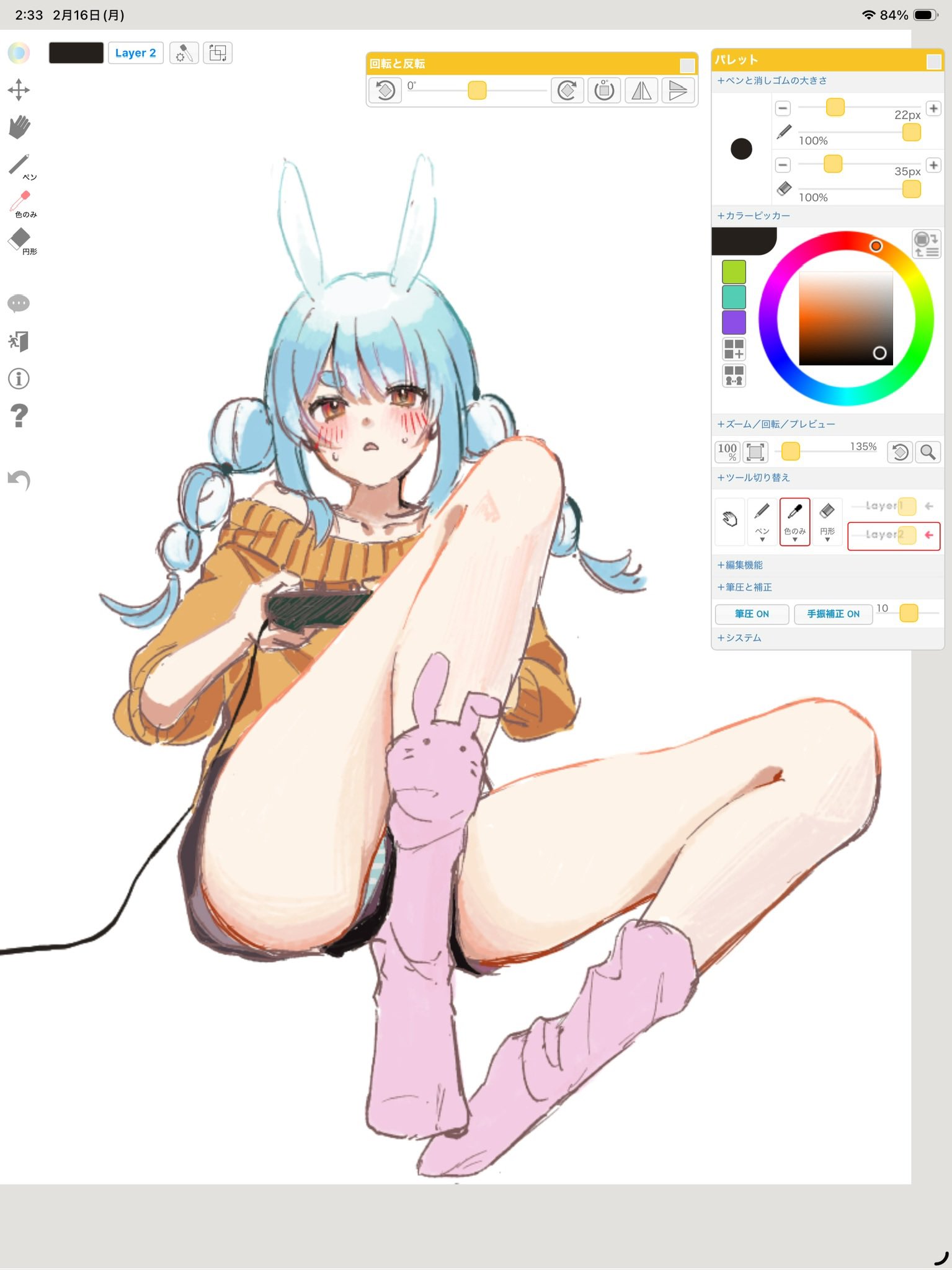Expand the 編集機能 section
The height and width of the screenshot is (1270, 952).
point(740,565)
